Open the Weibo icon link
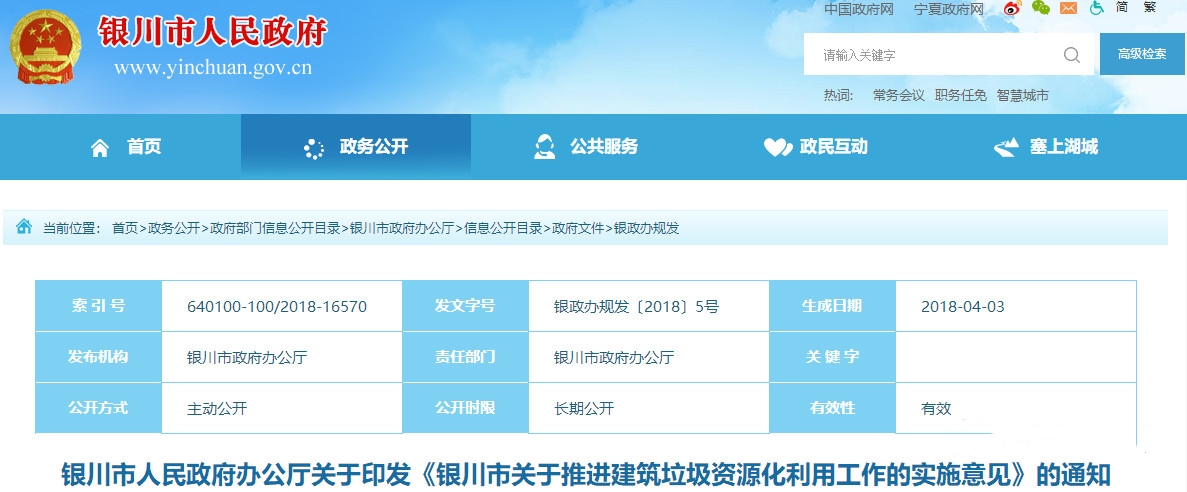The height and width of the screenshot is (492, 1187). (x=1013, y=8)
